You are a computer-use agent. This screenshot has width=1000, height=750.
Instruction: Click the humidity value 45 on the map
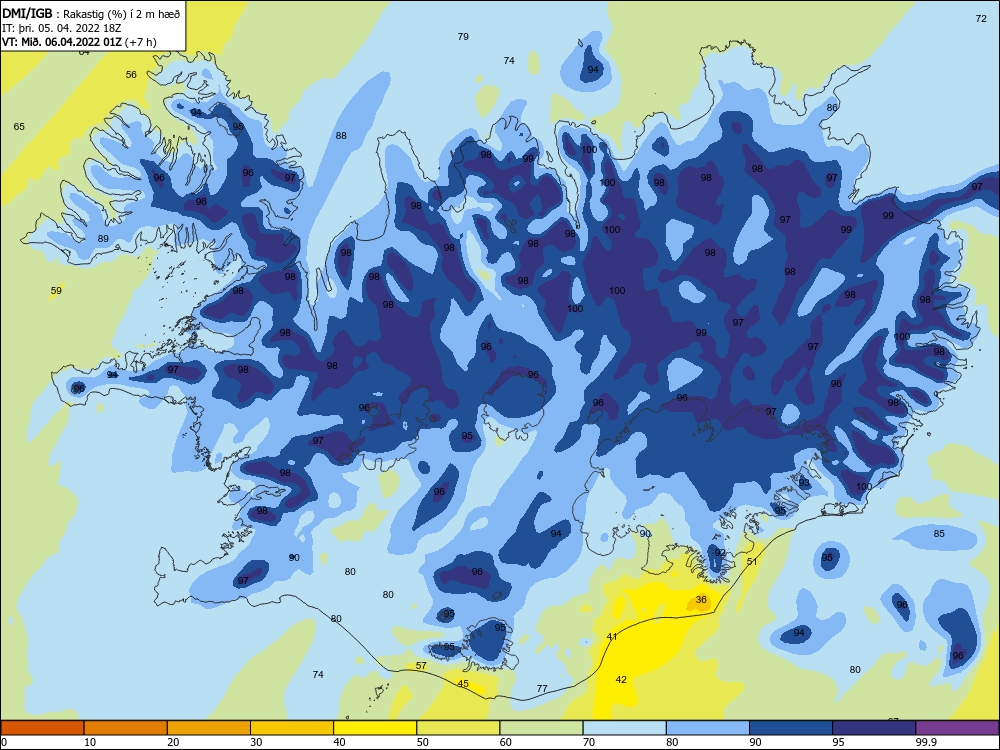point(463,683)
